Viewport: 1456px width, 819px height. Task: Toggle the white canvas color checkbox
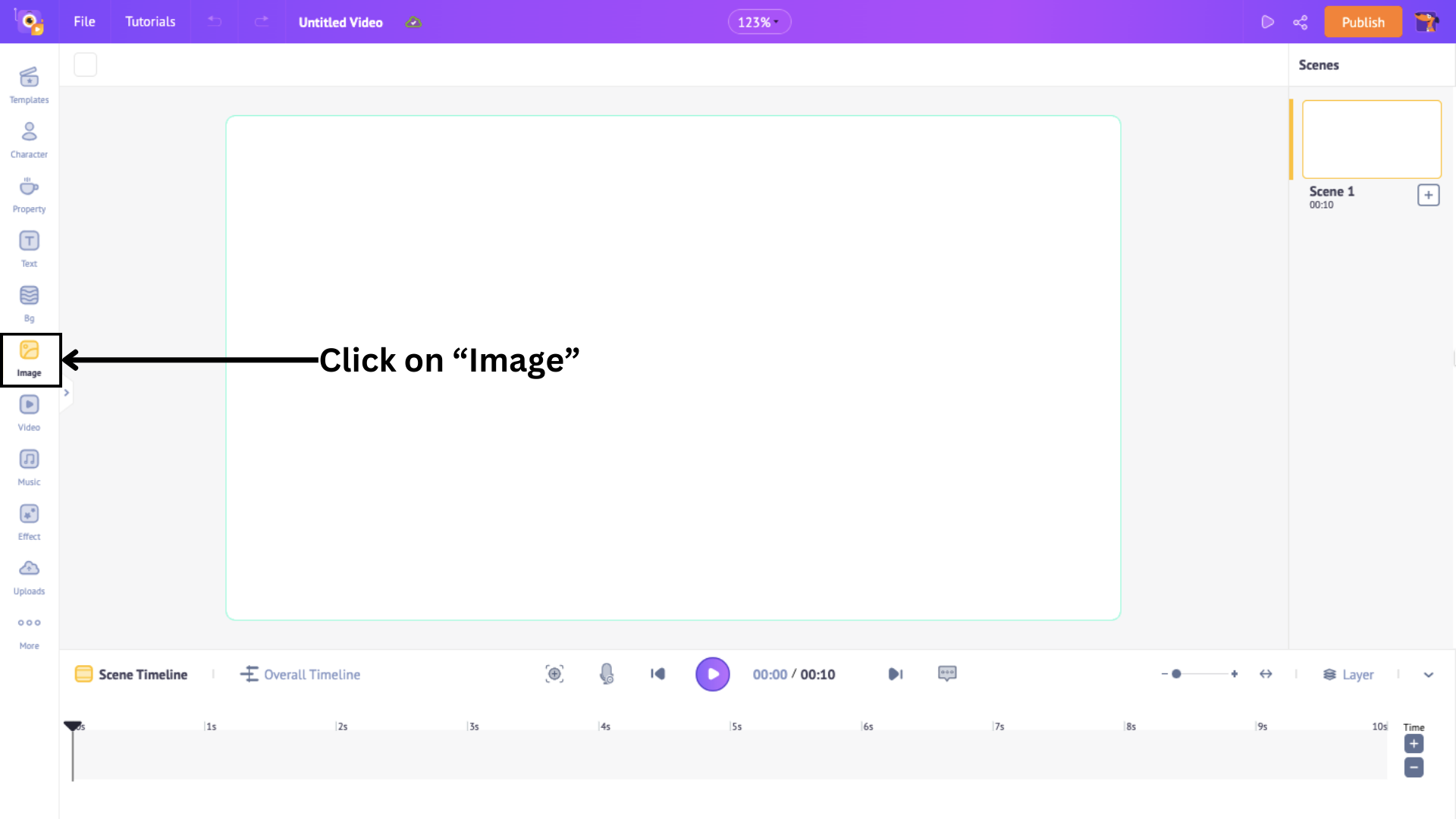[85, 64]
